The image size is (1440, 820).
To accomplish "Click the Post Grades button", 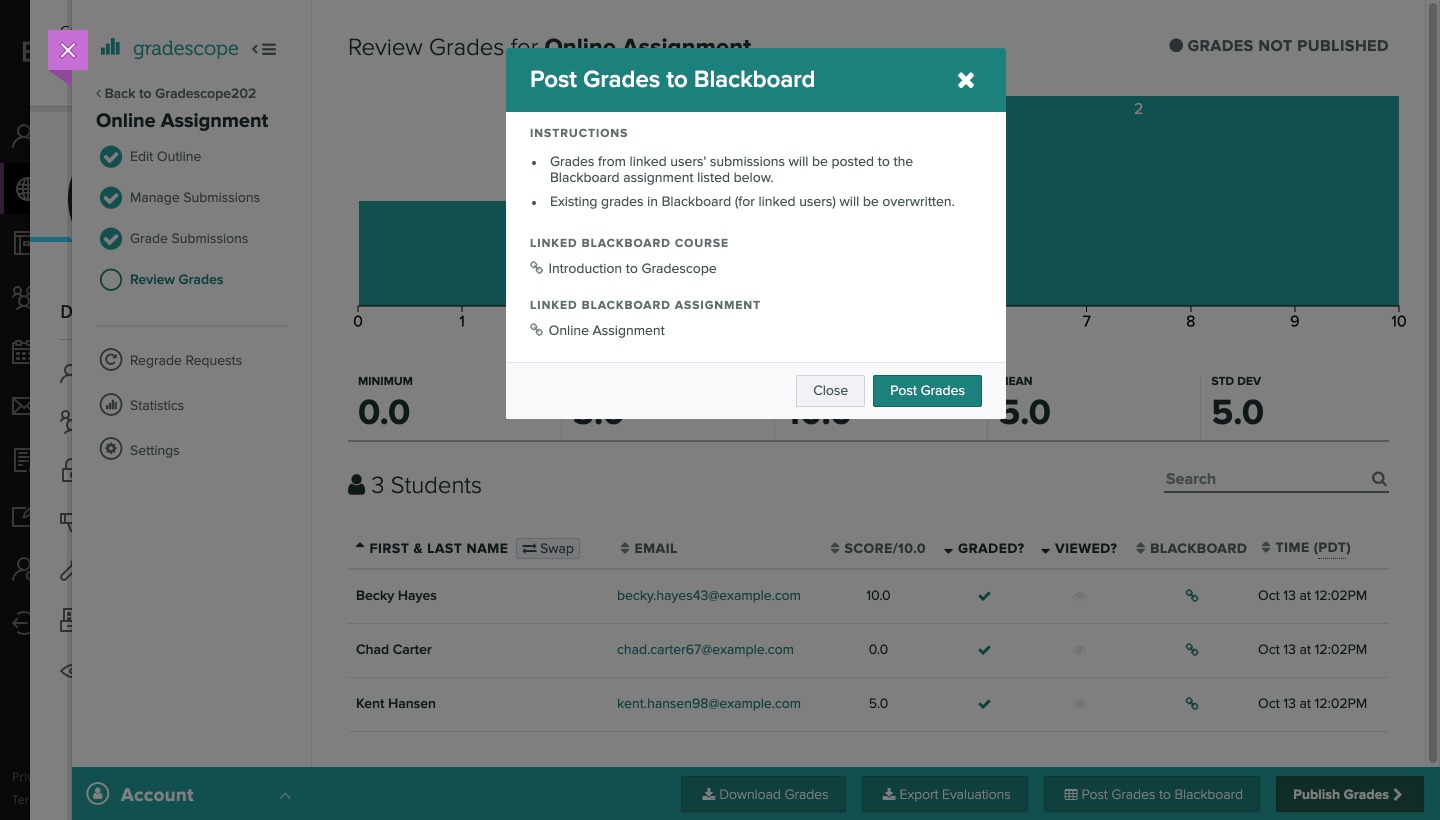I will coord(926,390).
